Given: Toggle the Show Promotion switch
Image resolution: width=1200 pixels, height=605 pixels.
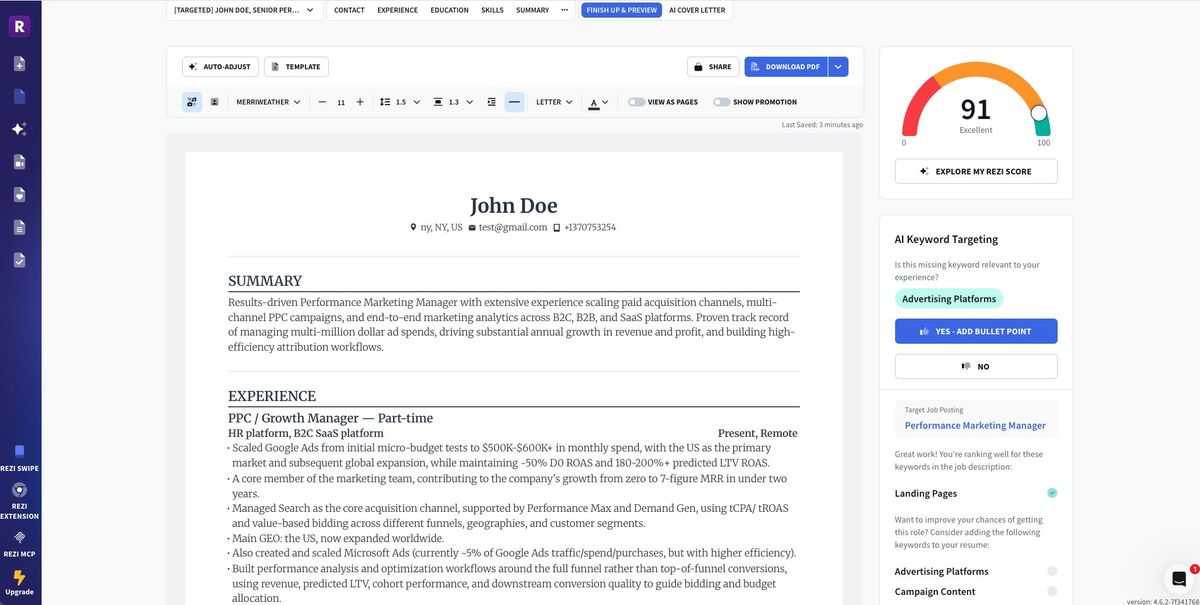Looking at the screenshot, I should click(721, 102).
